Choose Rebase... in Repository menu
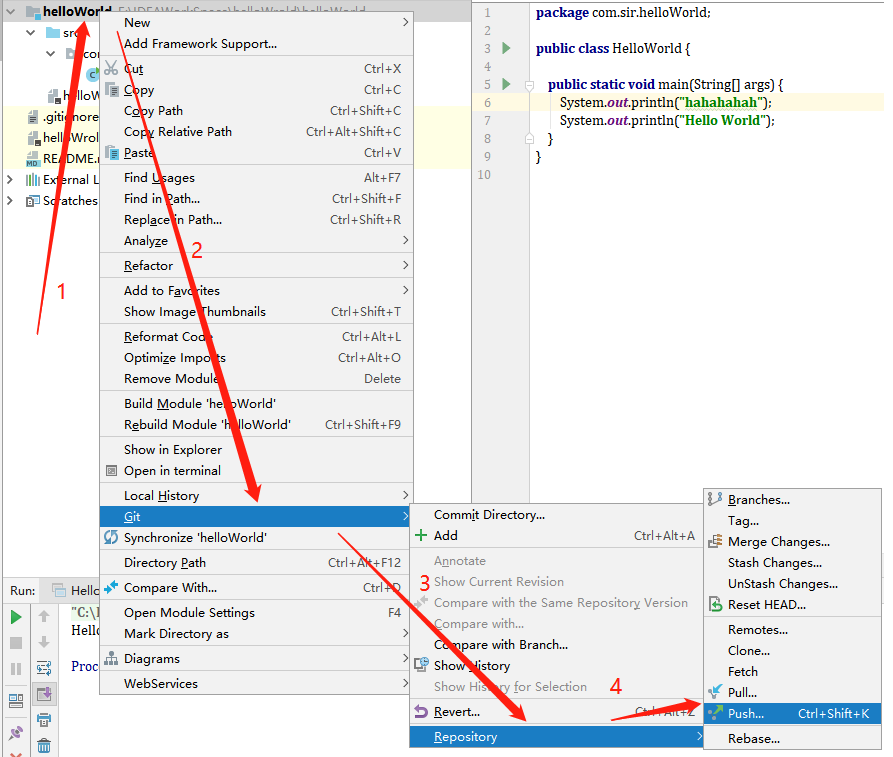Viewport: 893px width, 757px height. click(x=793, y=738)
